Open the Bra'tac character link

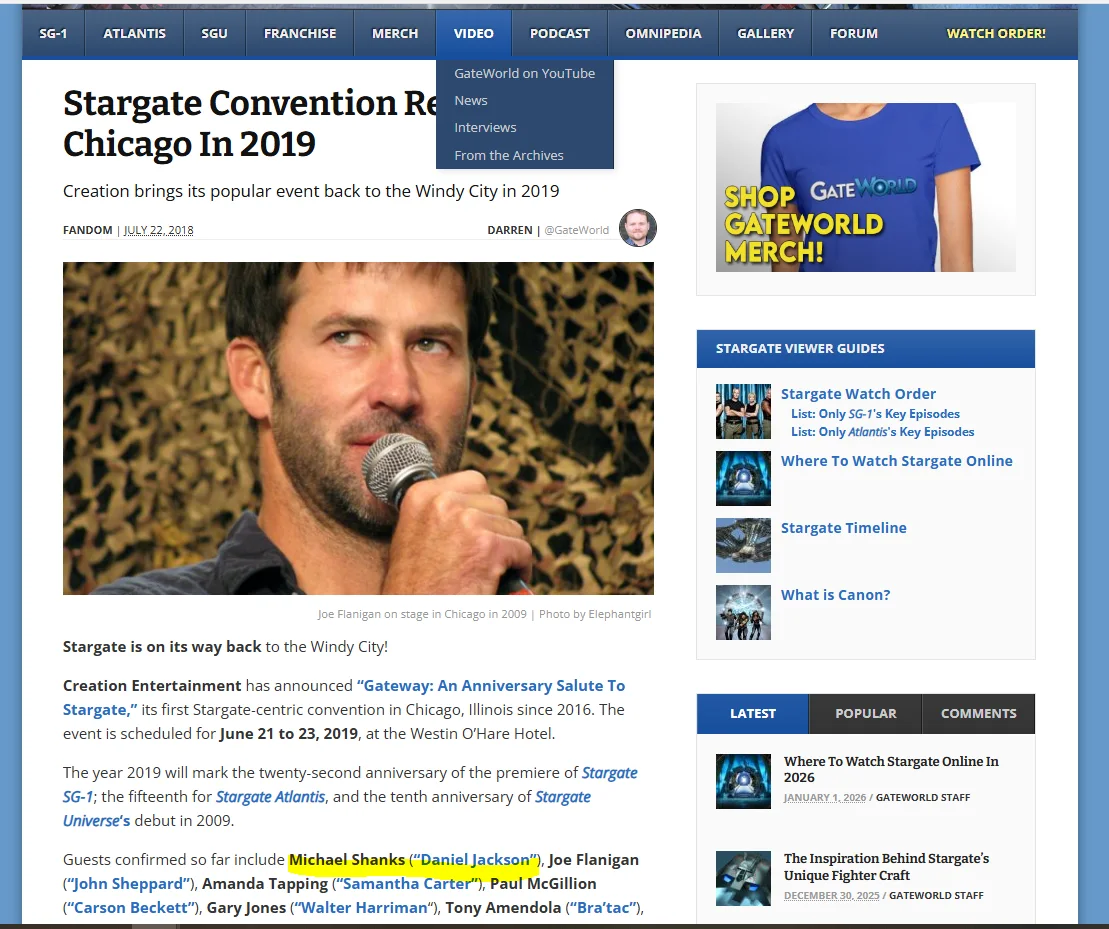(x=602, y=908)
